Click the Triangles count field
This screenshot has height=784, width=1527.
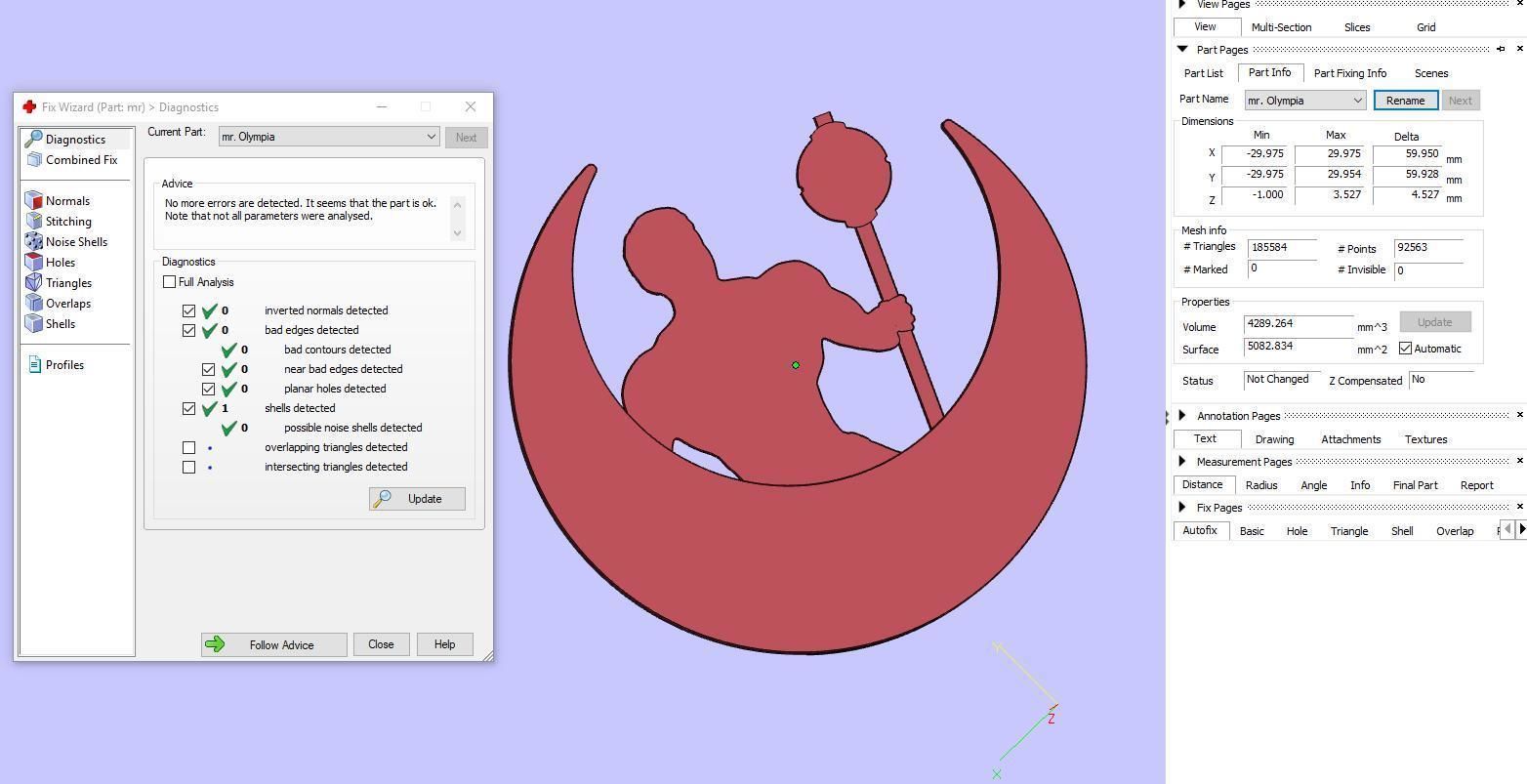tap(1283, 248)
